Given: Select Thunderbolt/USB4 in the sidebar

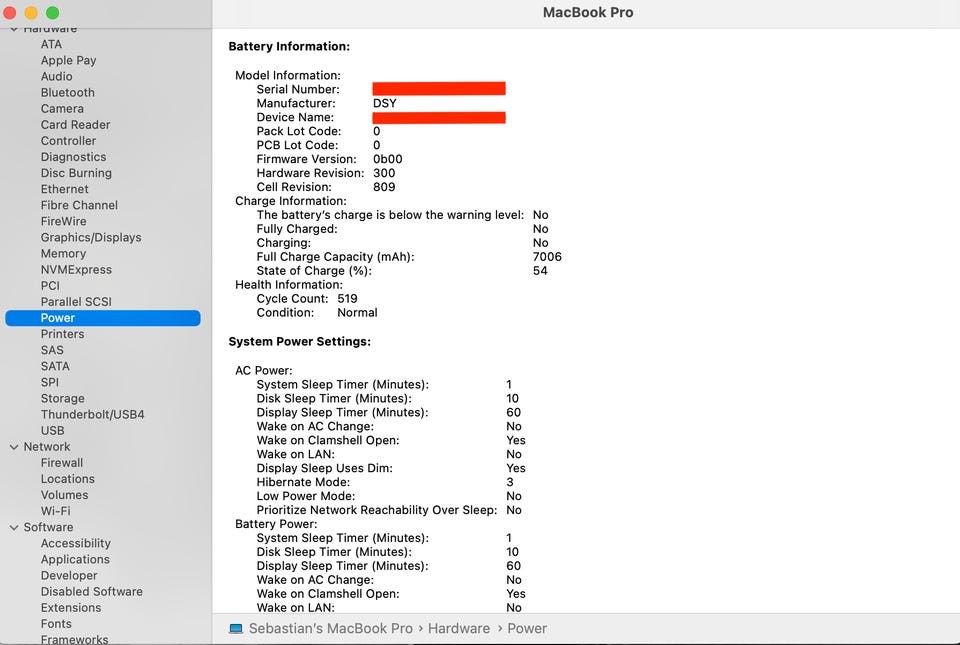Looking at the screenshot, I should click(x=92, y=414).
